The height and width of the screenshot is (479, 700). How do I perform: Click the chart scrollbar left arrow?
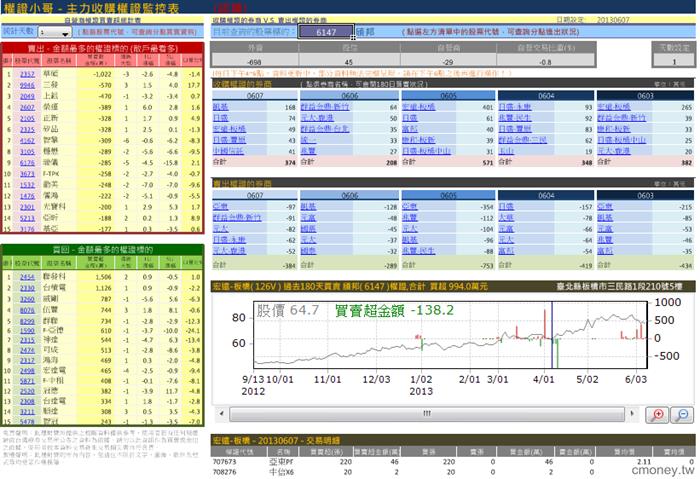tap(221, 413)
